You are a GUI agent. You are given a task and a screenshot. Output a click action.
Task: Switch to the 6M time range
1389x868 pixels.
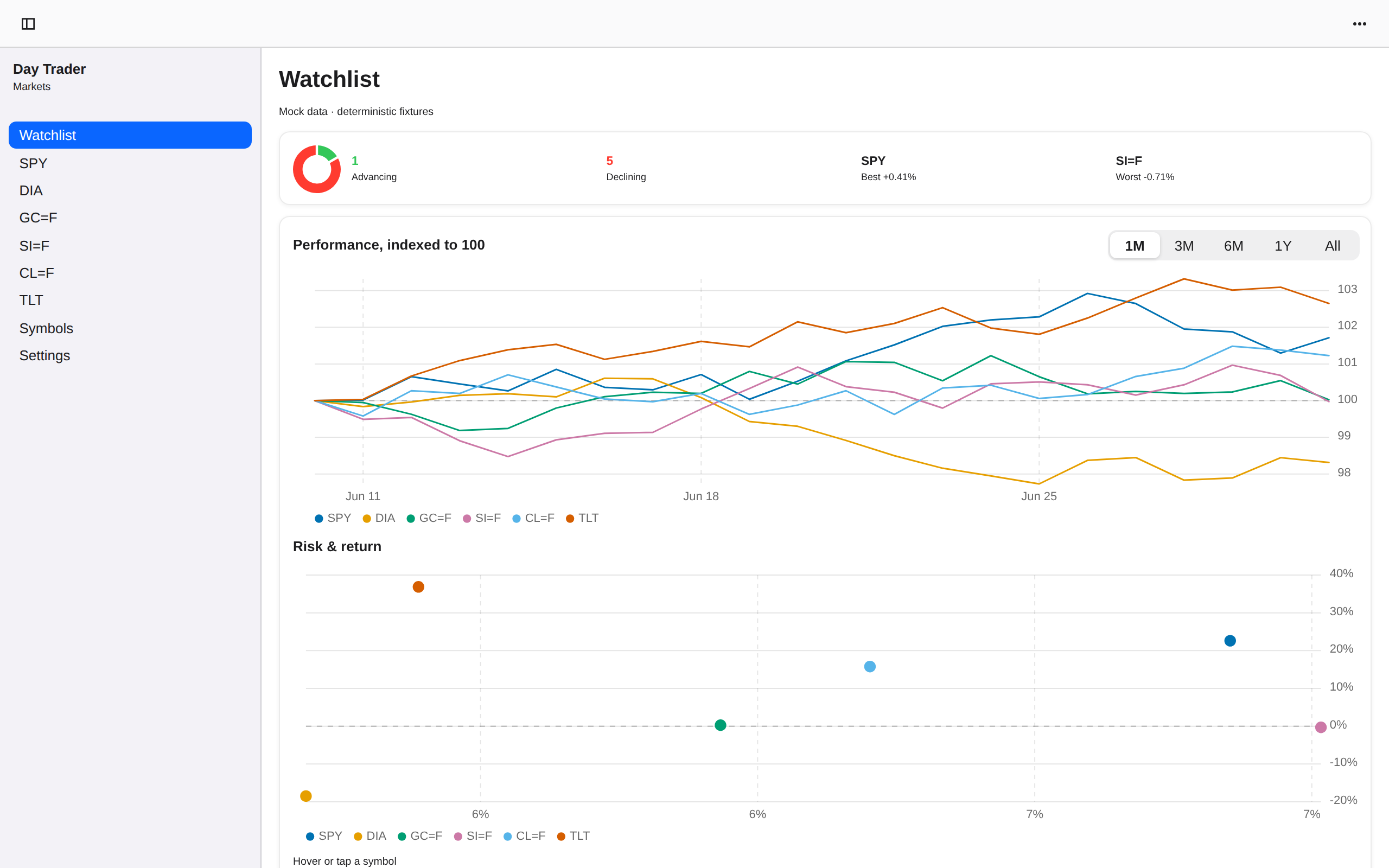(x=1233, y=246)
